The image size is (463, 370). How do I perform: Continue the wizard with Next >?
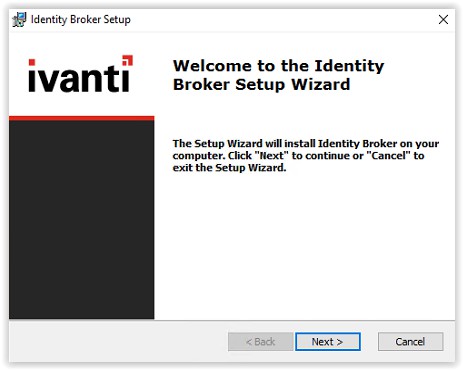328,342
